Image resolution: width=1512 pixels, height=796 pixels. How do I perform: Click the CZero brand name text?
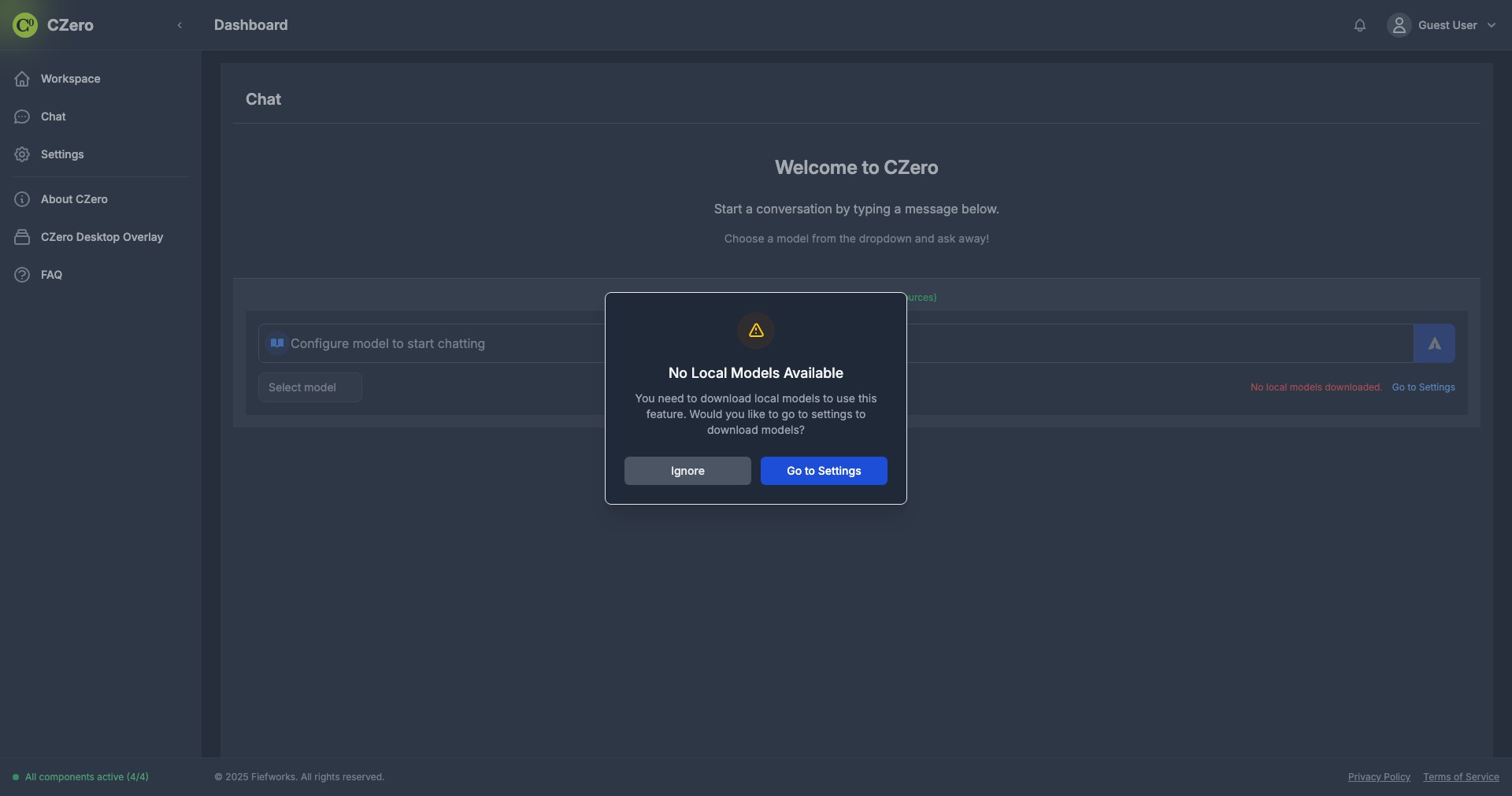pos(70,25)
